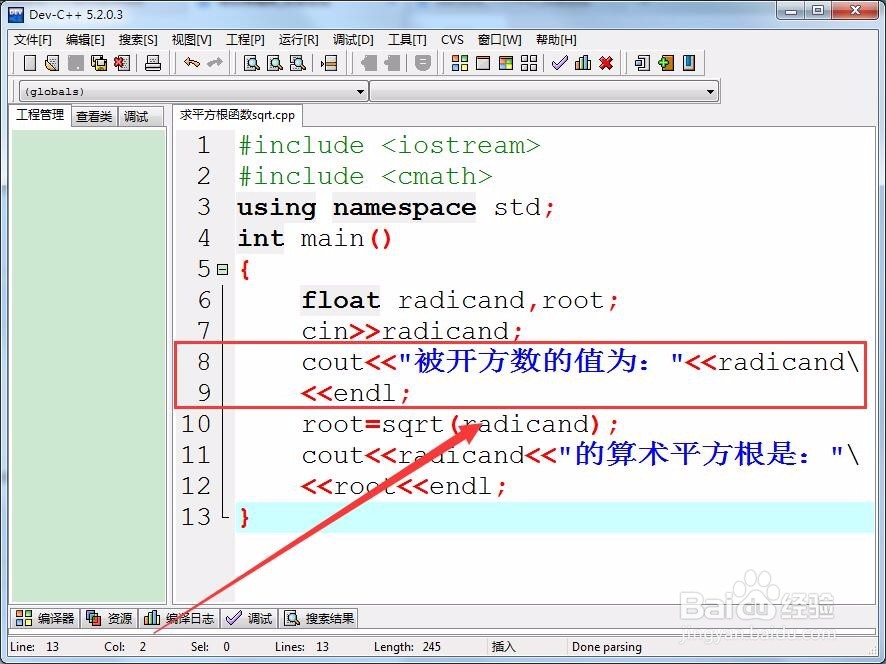The width and height of the screenshot is (886, 664).
Task: Click the Done parsing status text
Action: point(607,646)
